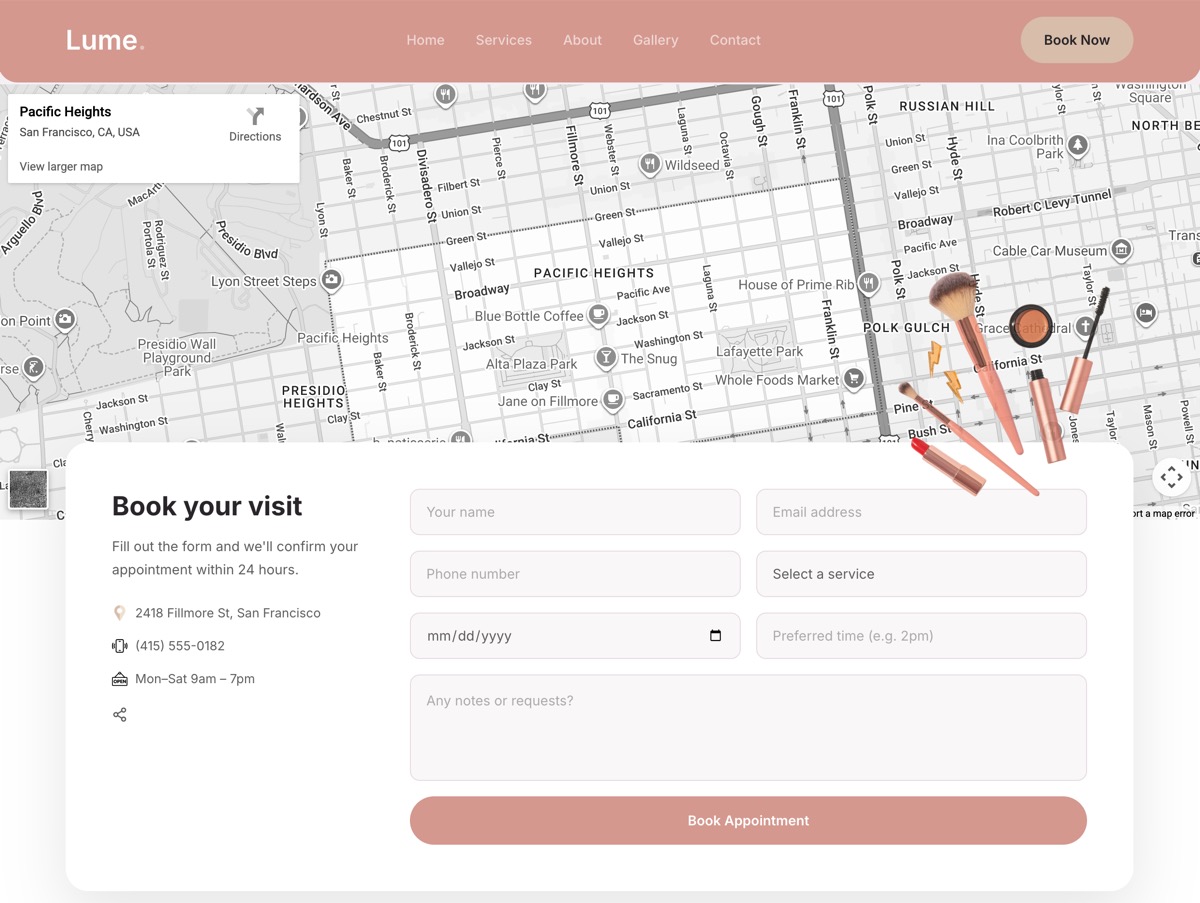Go to the Gallery page
The image size is (1200, 903).
pyautogui.click(x=655, y=40)
